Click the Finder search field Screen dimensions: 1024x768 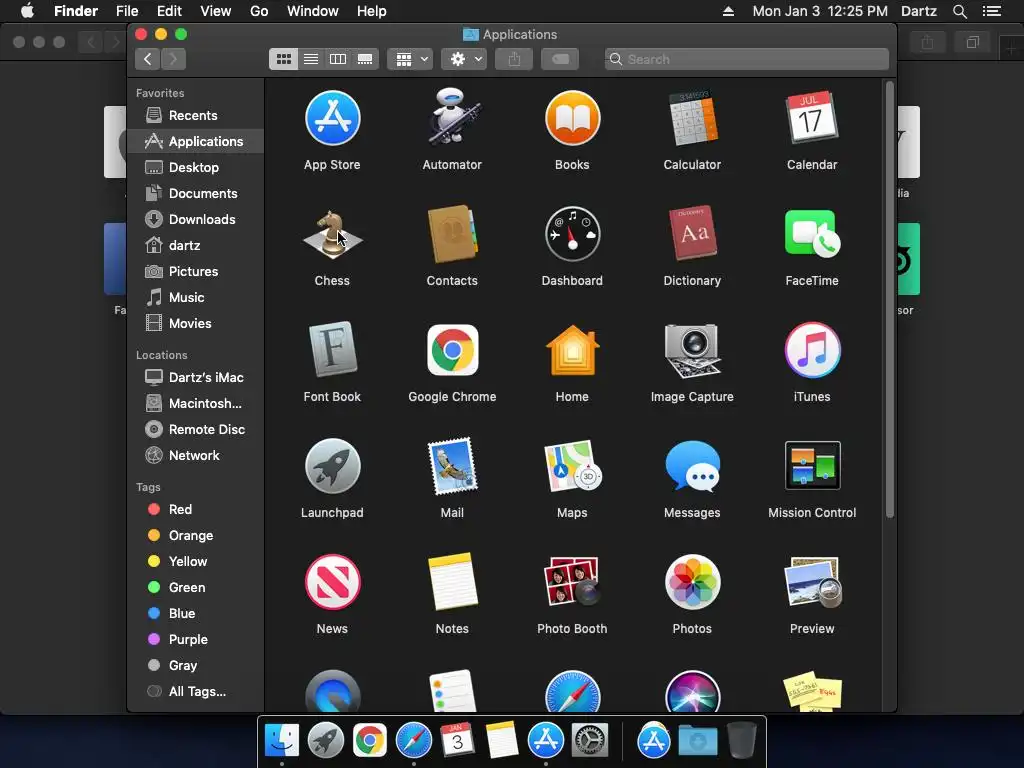[x=746, y=59]
